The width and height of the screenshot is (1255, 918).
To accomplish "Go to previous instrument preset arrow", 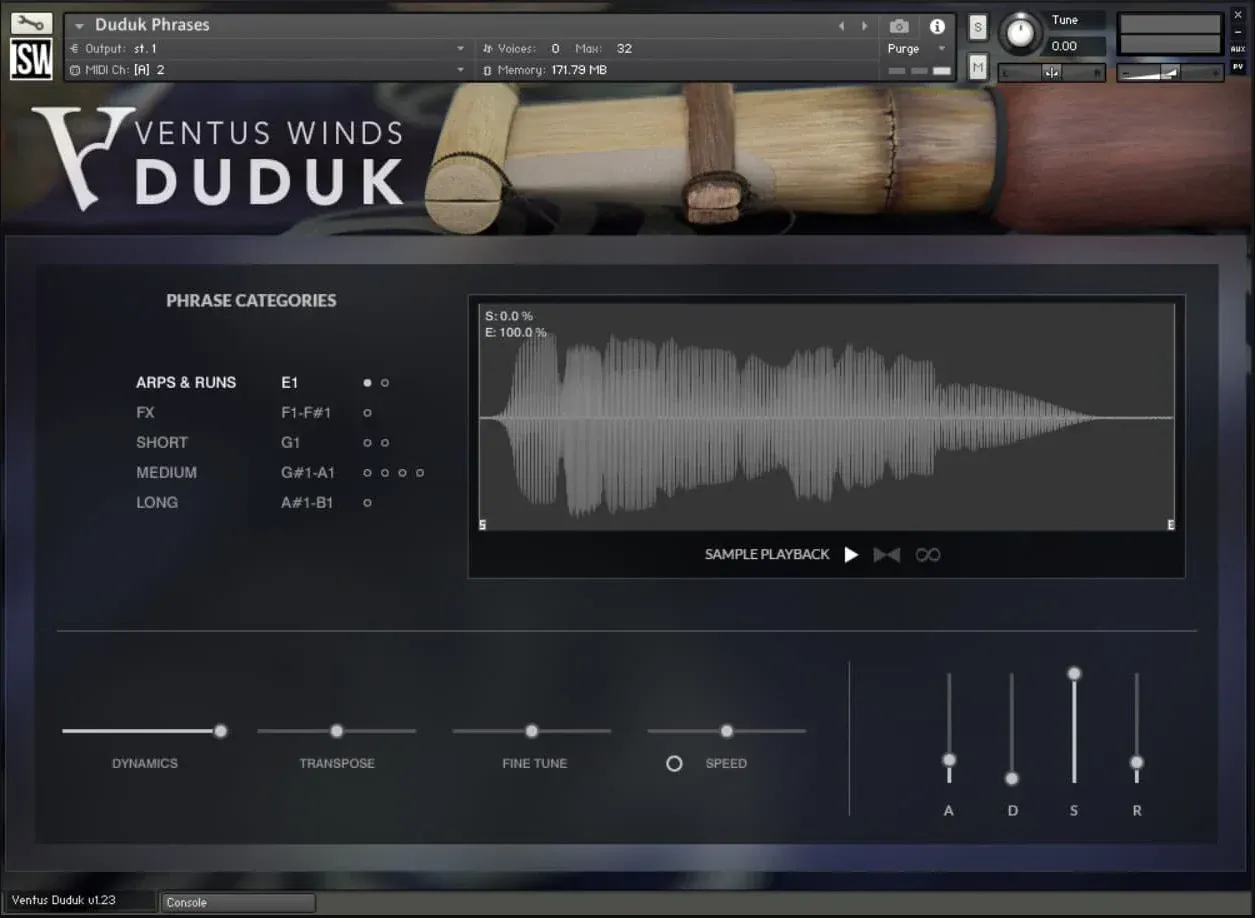I will (x=841, y=25).
